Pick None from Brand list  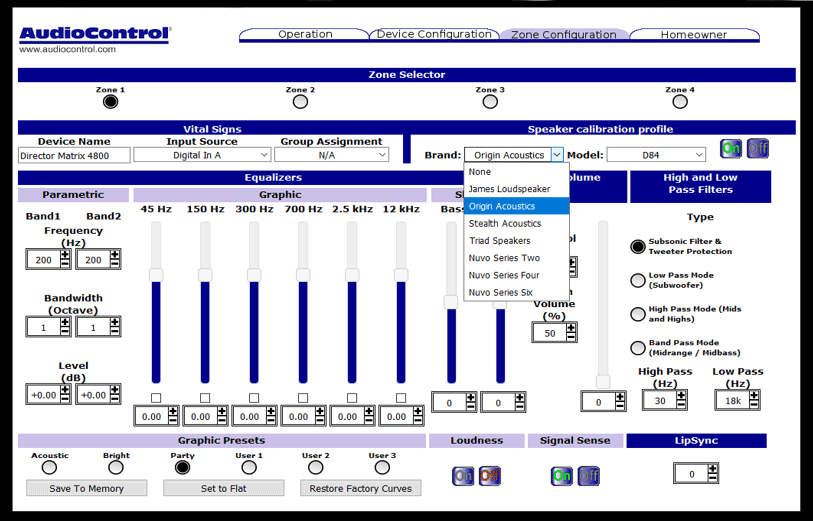[x=516, y=172]
